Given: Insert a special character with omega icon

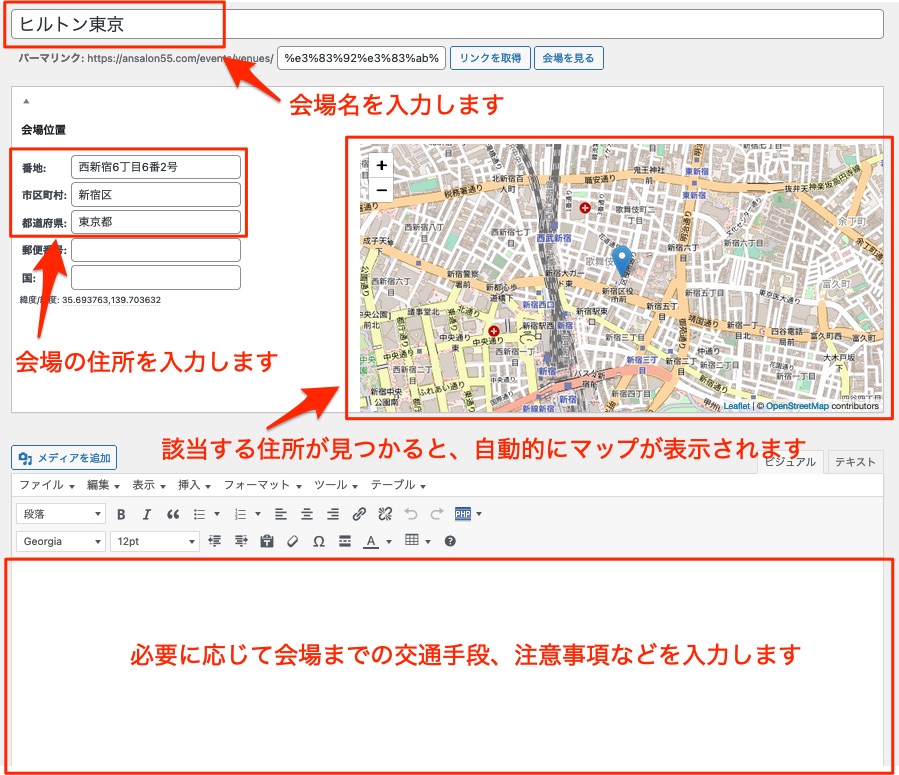Looking at the screenshot, I should point(319,541).
